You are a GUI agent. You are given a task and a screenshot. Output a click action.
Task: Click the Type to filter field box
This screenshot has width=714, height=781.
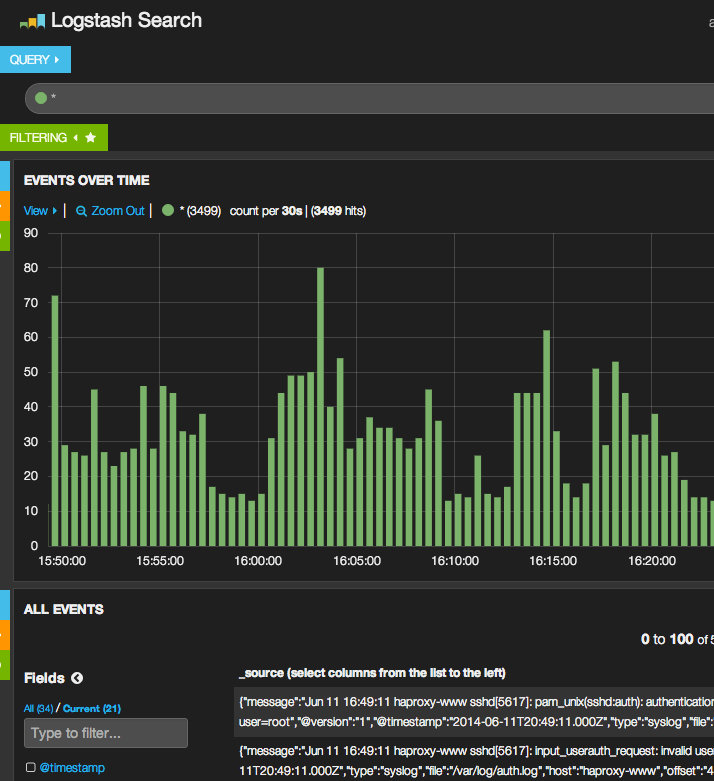tap(106, 733)
